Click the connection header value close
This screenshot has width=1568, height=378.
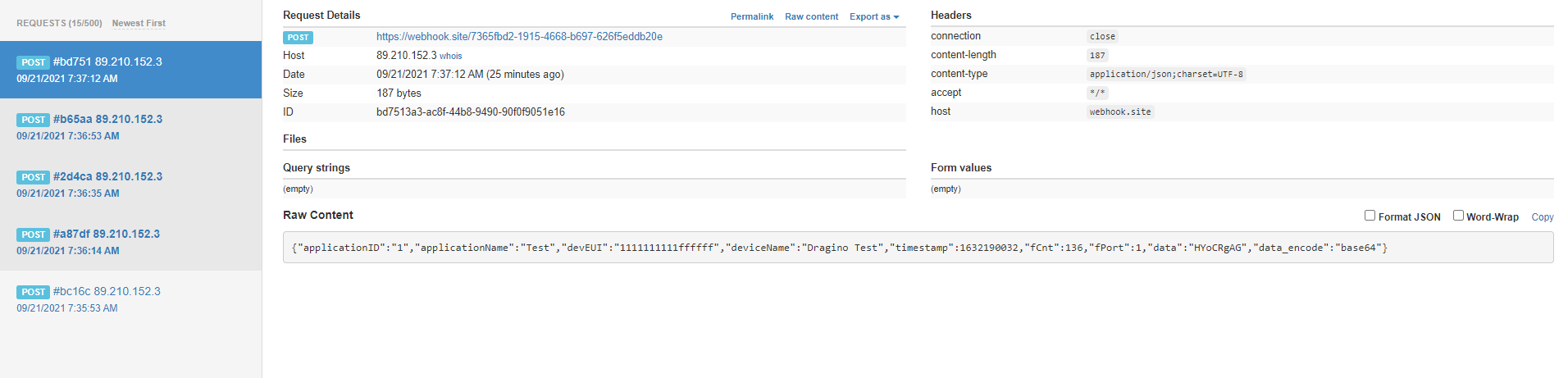pos(1102,37)
